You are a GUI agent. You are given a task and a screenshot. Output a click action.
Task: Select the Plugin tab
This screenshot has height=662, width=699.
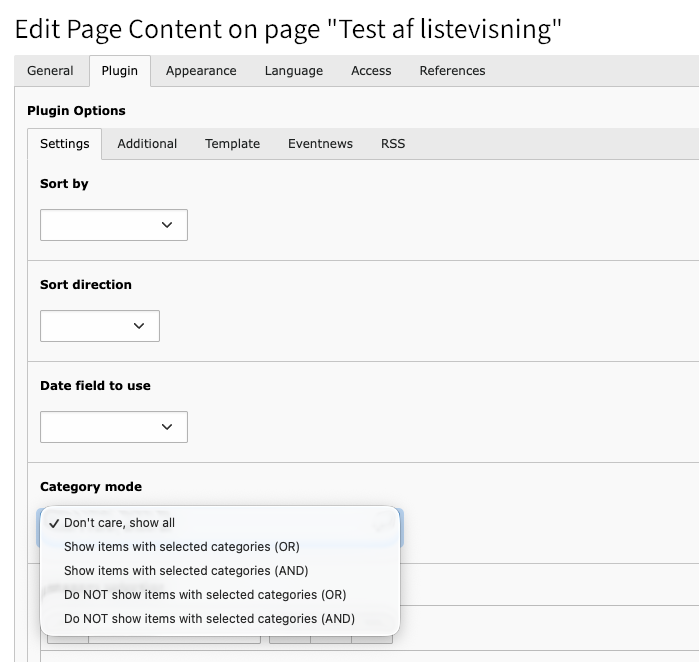point(120,71)
